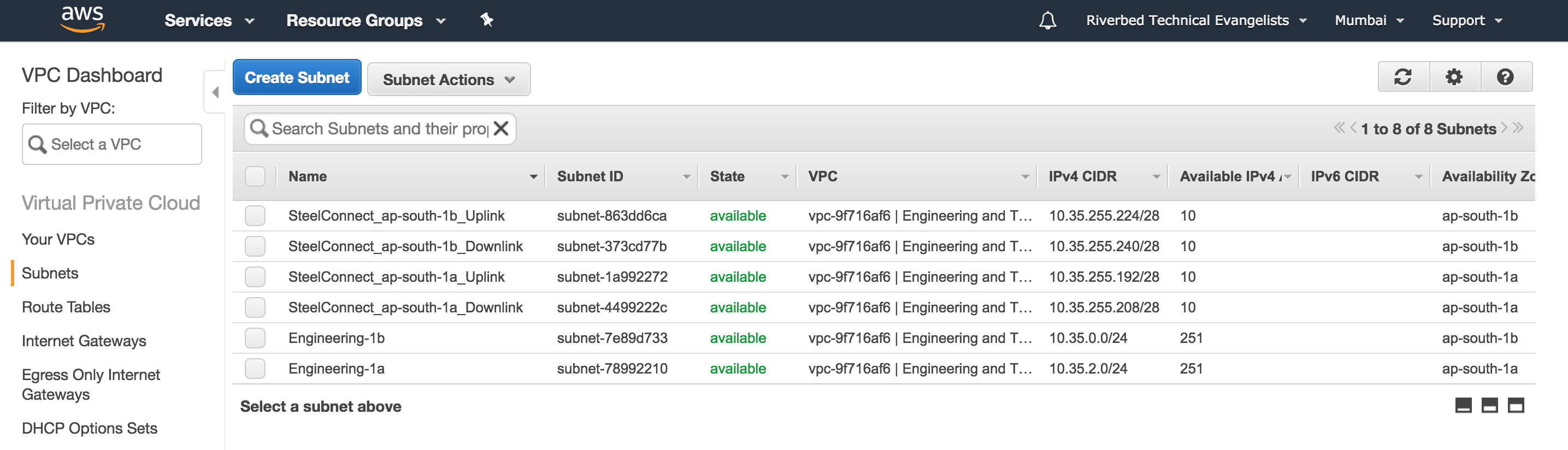Select SteelConnect_ap-south-1b_Uplink row checkbox
Viewport: 1568px width, 450px height.
click(x=255, y=216)
